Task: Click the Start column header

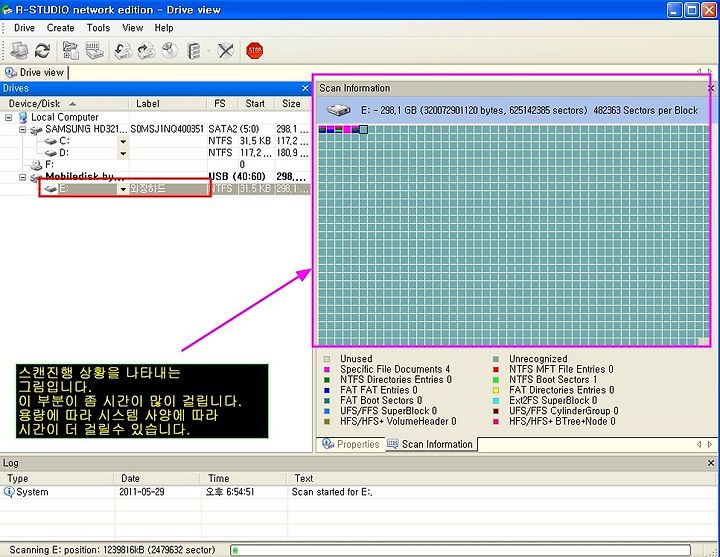Action: point(256,103)
